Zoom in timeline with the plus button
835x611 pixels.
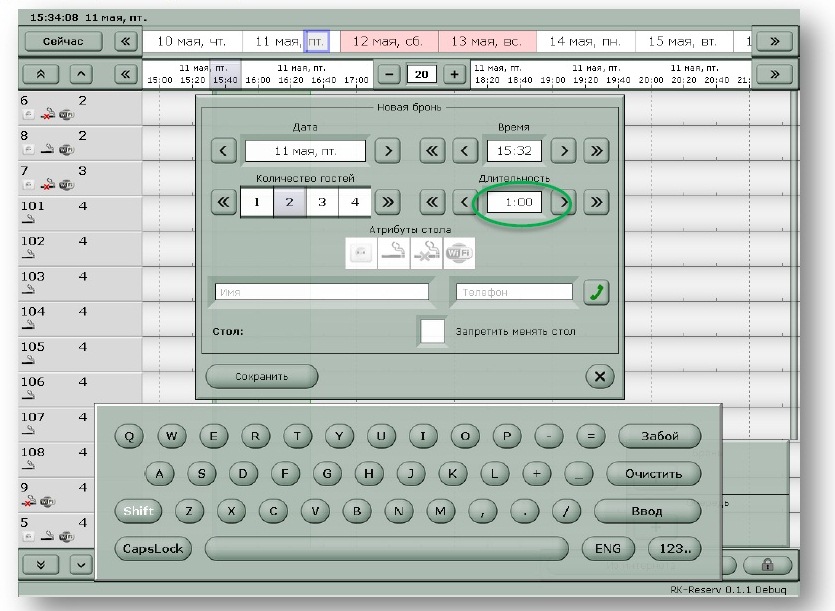tap(455, 74)
